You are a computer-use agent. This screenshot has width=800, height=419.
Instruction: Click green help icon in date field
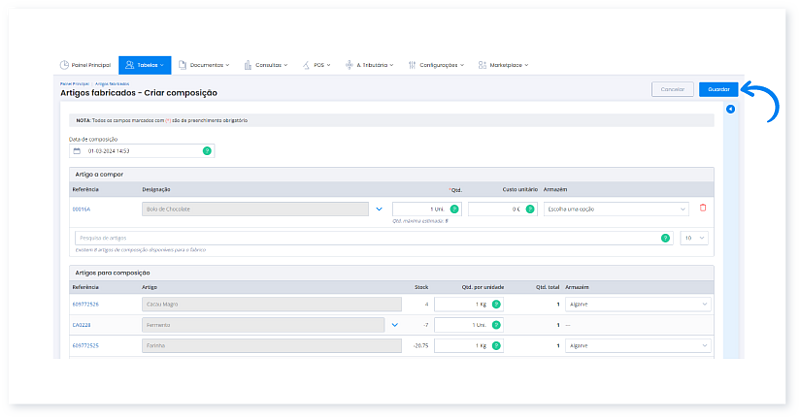(207, 151)
